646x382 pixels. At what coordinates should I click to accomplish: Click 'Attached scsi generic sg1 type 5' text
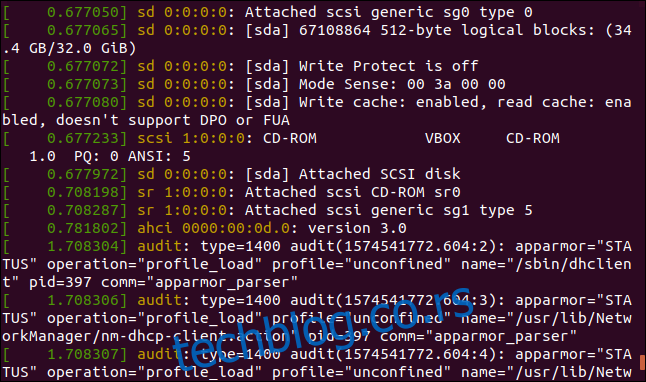(389, 210)
